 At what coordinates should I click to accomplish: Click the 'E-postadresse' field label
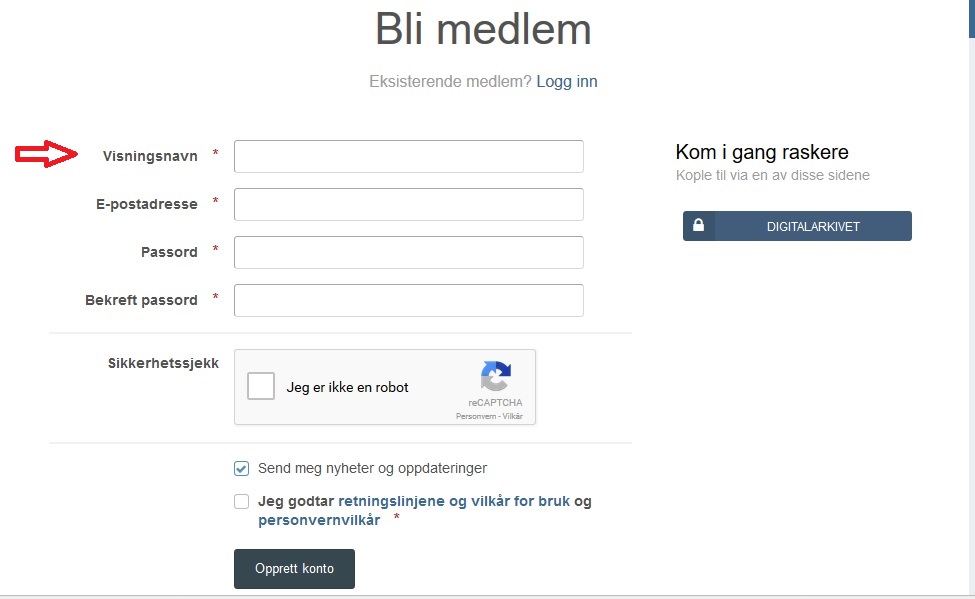147,204
